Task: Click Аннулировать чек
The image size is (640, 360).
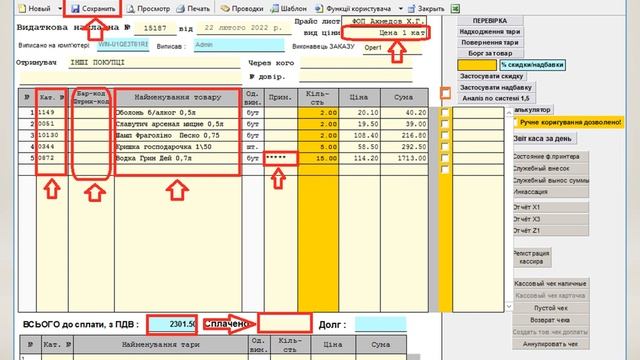Action: 550,344
